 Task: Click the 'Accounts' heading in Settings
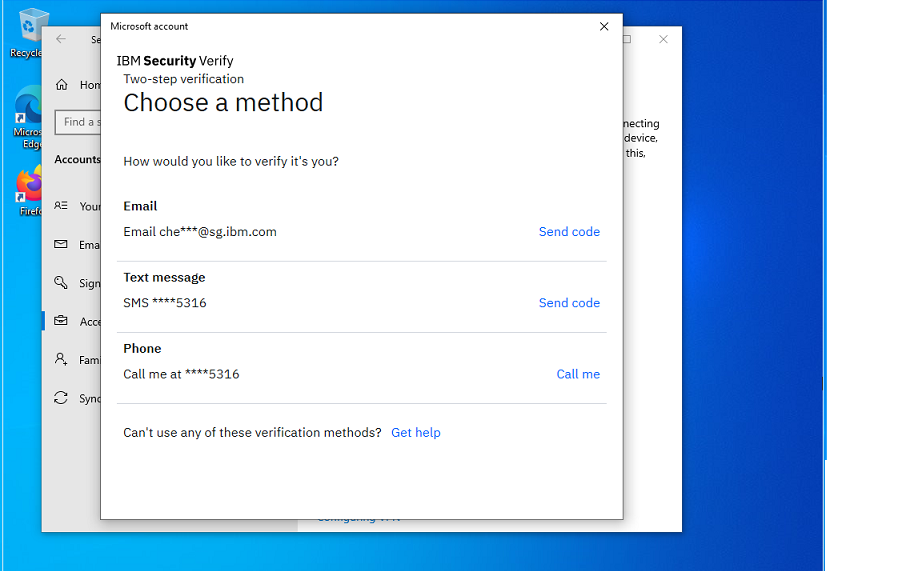point(77,159)
